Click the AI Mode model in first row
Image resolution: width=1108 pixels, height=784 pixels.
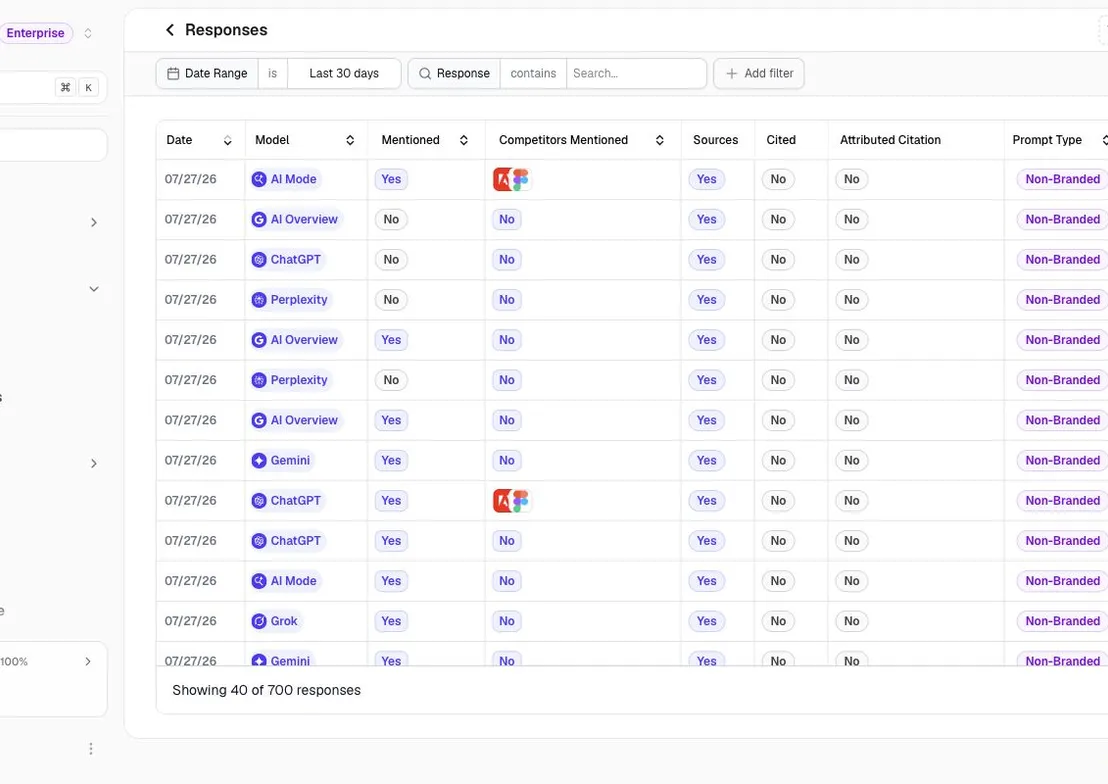pyautogui.click(x=285, y=180)
